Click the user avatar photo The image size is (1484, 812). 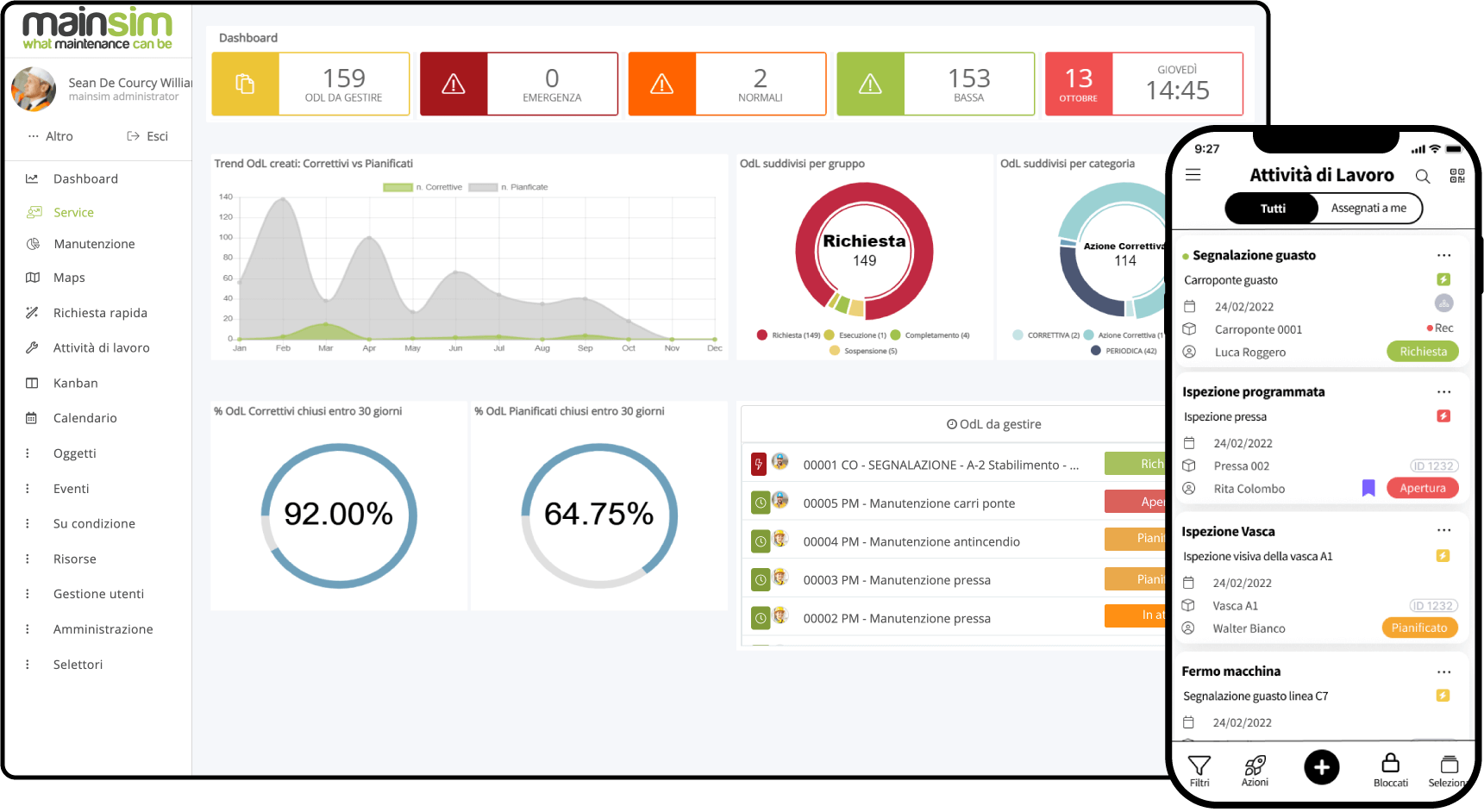(x=34, y=89)
